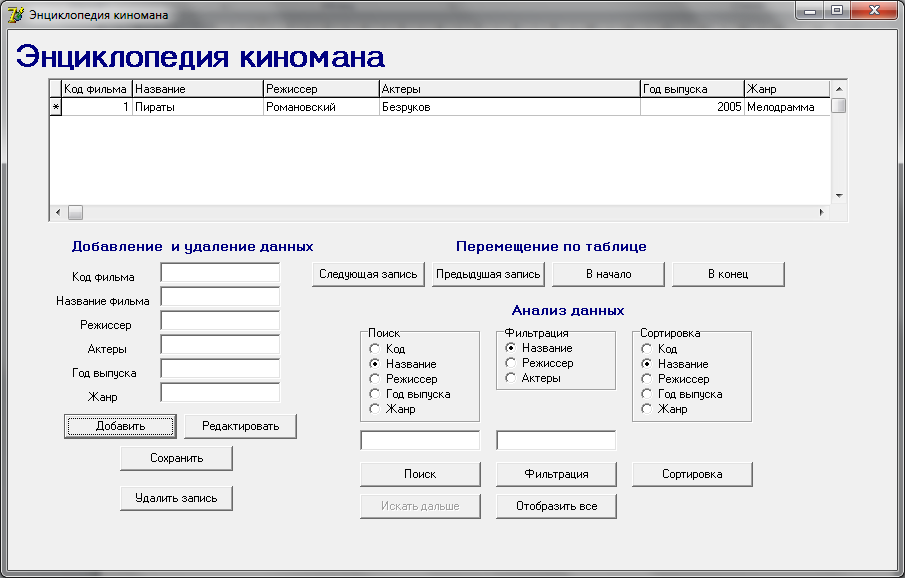The height and width of the screenshot is (578, 905).
Task: Click the Сортировка button
Action: [692, 474]
